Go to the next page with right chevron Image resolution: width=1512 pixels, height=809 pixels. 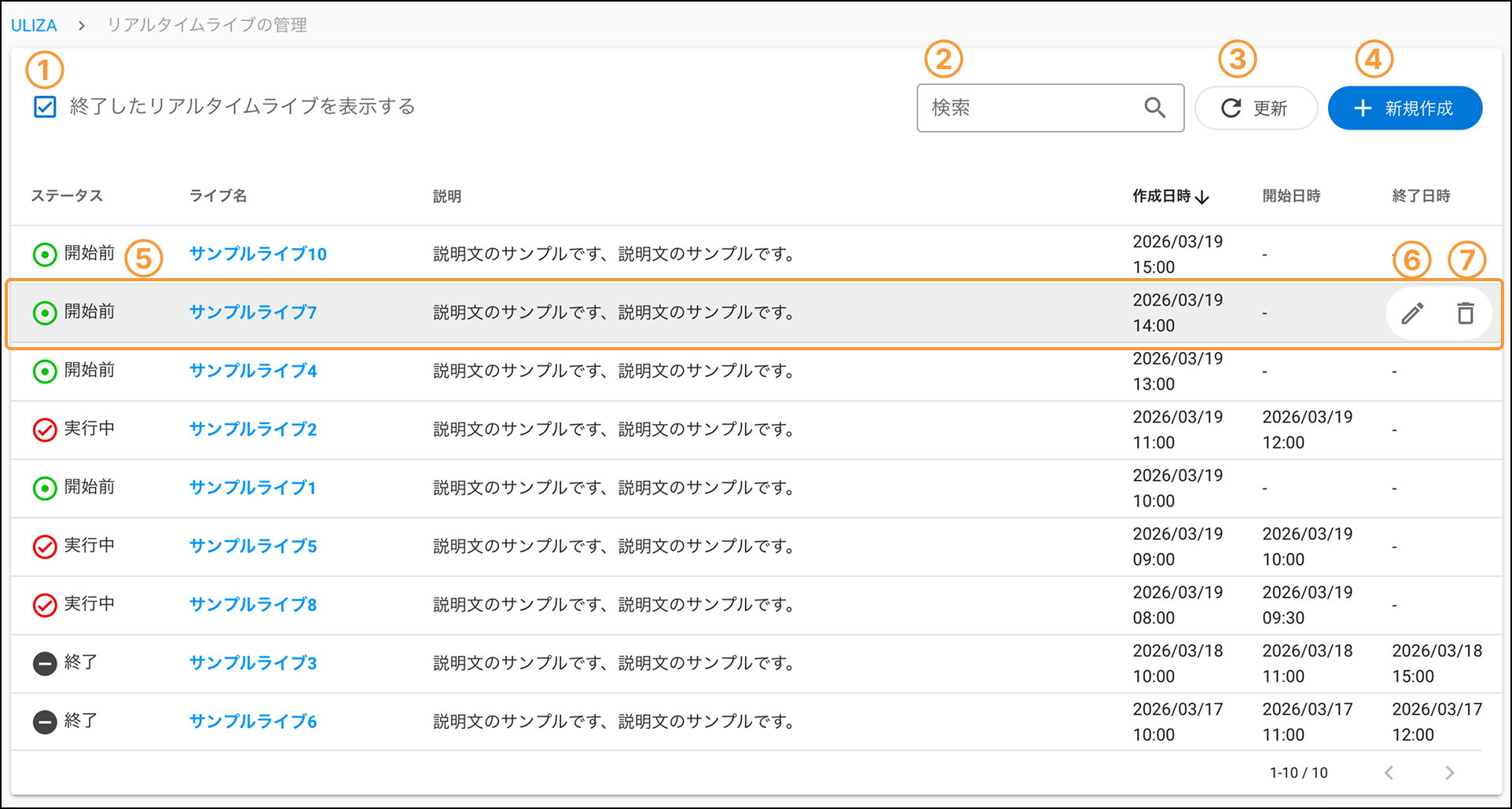pos(1449,773)
